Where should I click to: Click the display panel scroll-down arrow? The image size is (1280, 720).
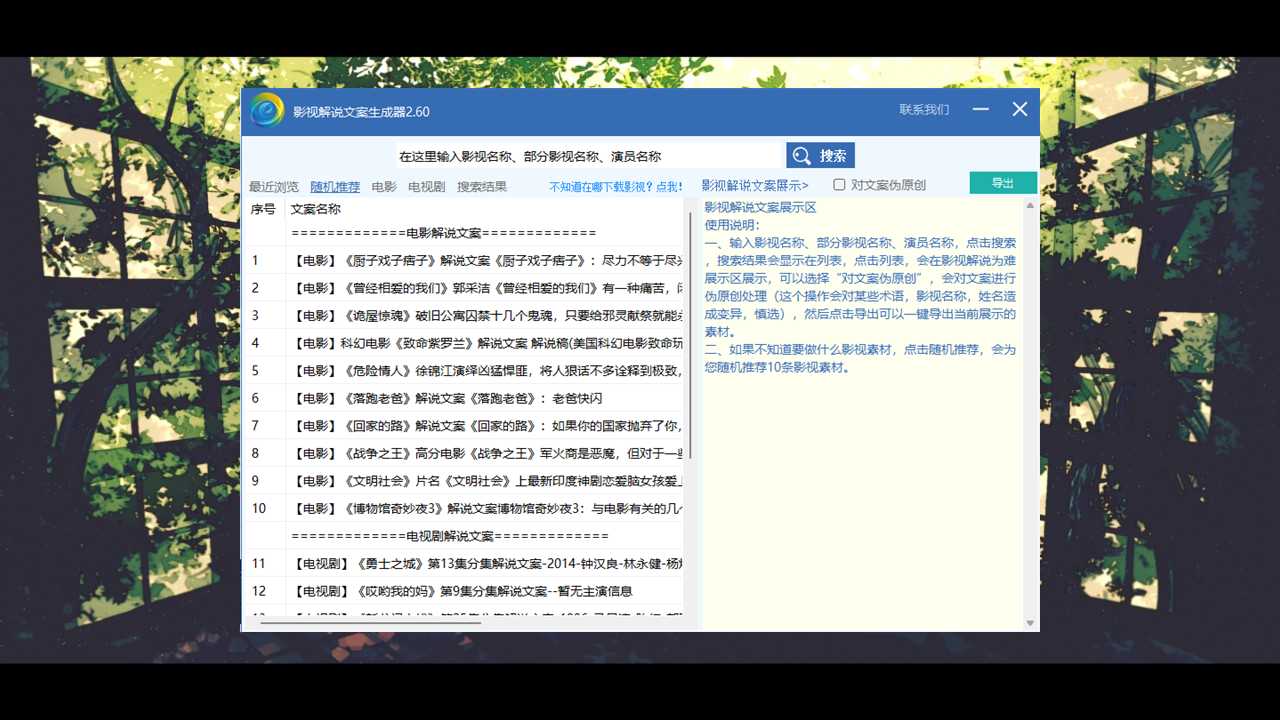1030,623
